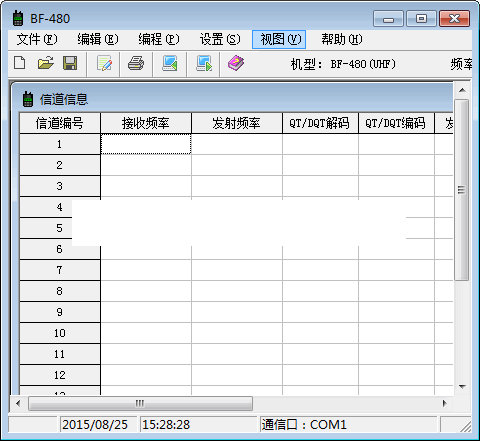Open the 编辑(E) menu
Screen dimensions: 480x441
click(x=98, y=39)
